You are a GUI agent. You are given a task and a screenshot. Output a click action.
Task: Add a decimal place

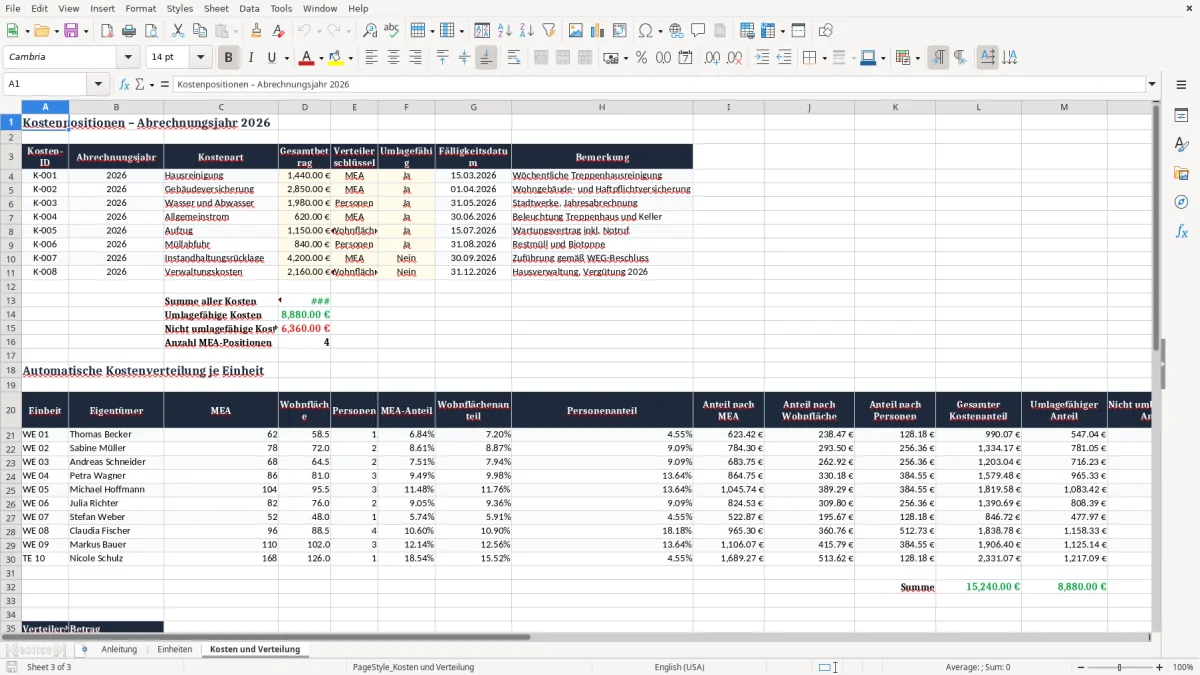tap(710, 58)
